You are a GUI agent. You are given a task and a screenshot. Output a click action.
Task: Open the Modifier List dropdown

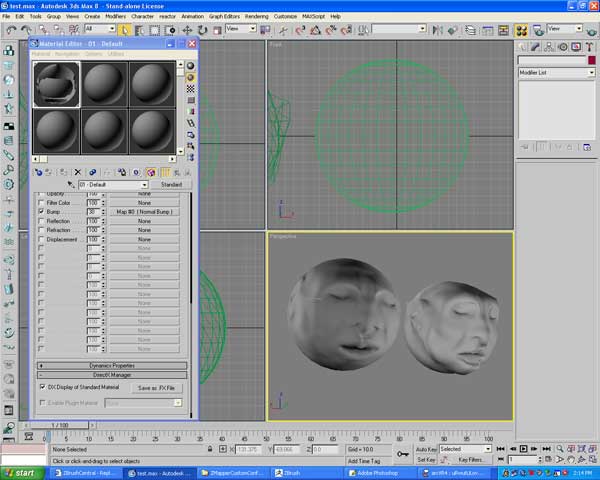pyautogui.click(x=557, y=72)
